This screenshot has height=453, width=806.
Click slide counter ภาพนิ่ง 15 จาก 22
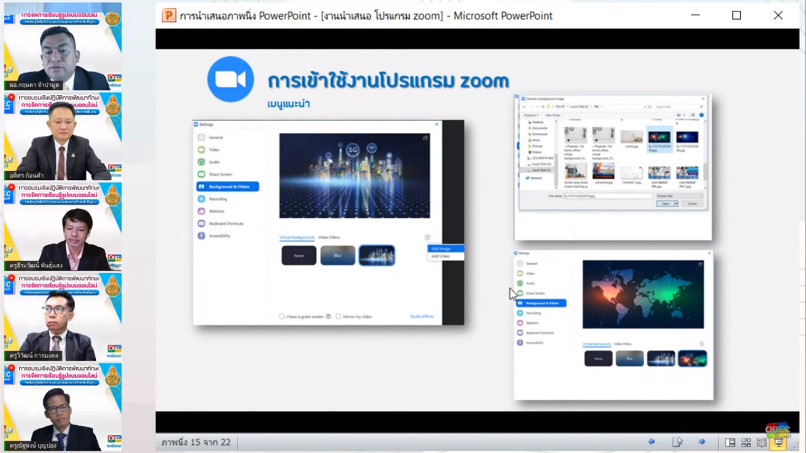(196, 442)
